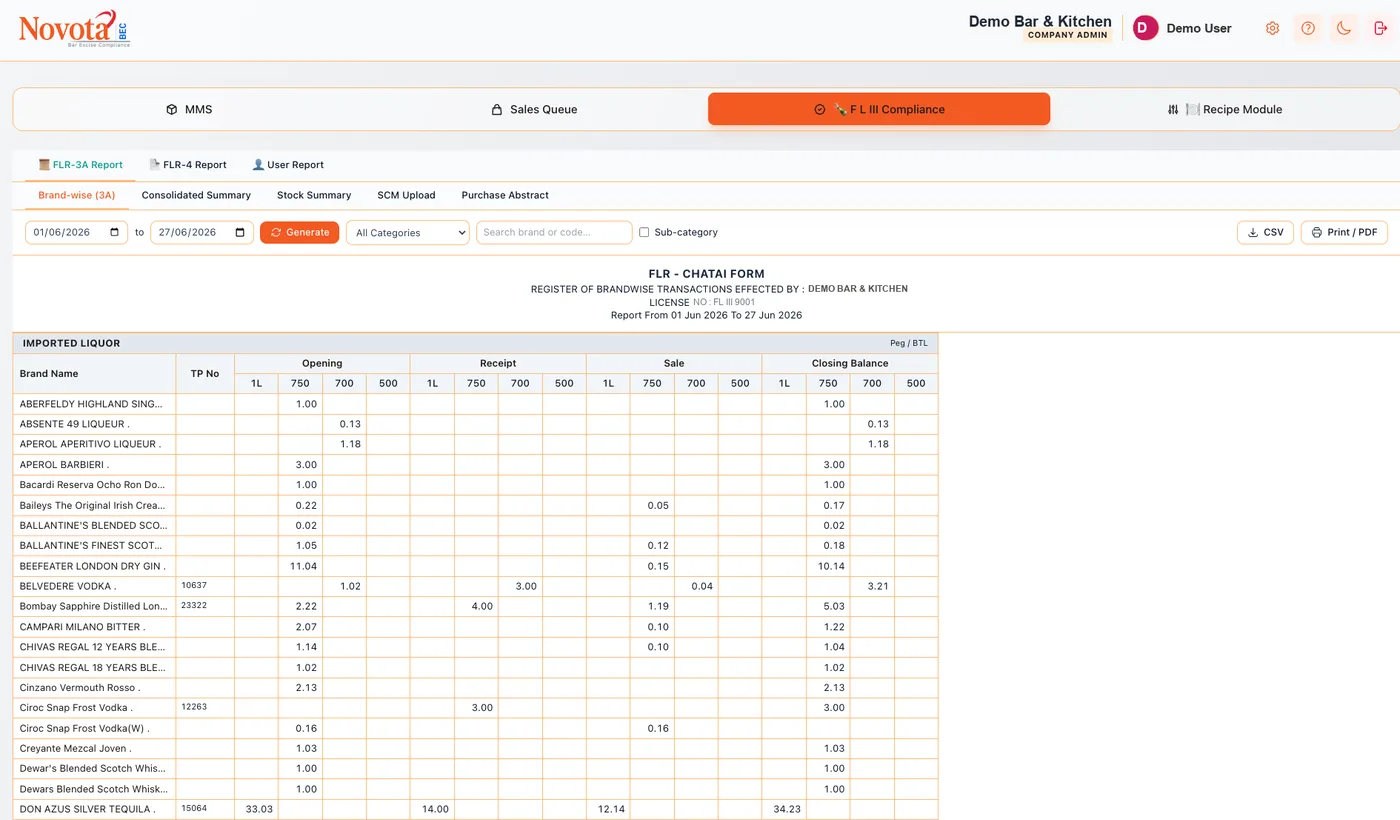Screen dimensions: 1400x820
Task: Focus the Search brand or code field
Action: click(554, 232)
